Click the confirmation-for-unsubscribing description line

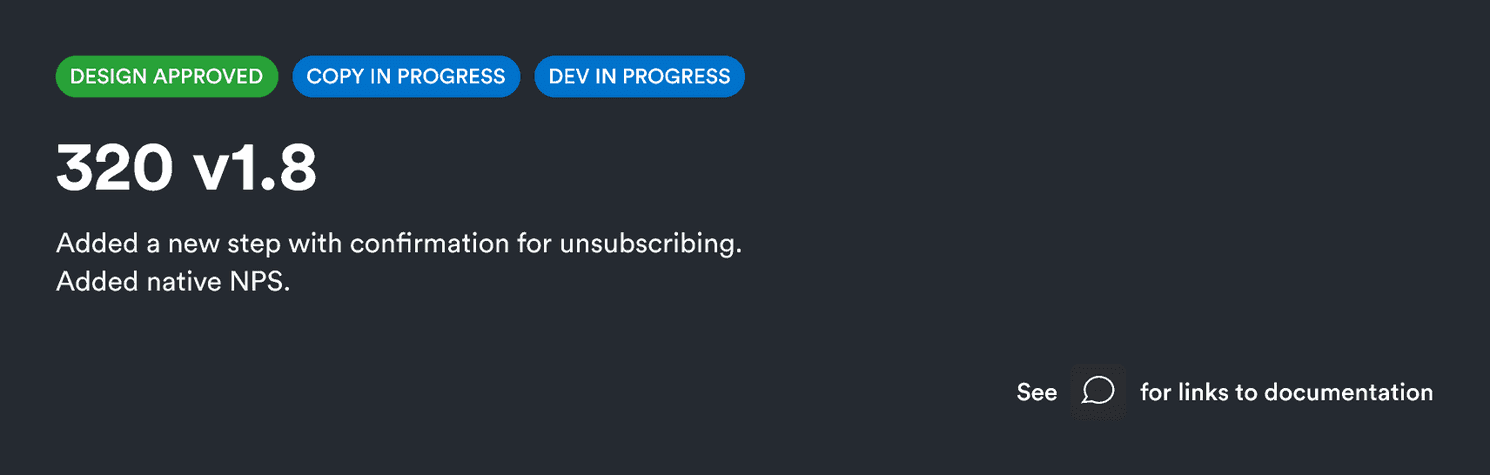pyautogui.click(x=398, y=243)
